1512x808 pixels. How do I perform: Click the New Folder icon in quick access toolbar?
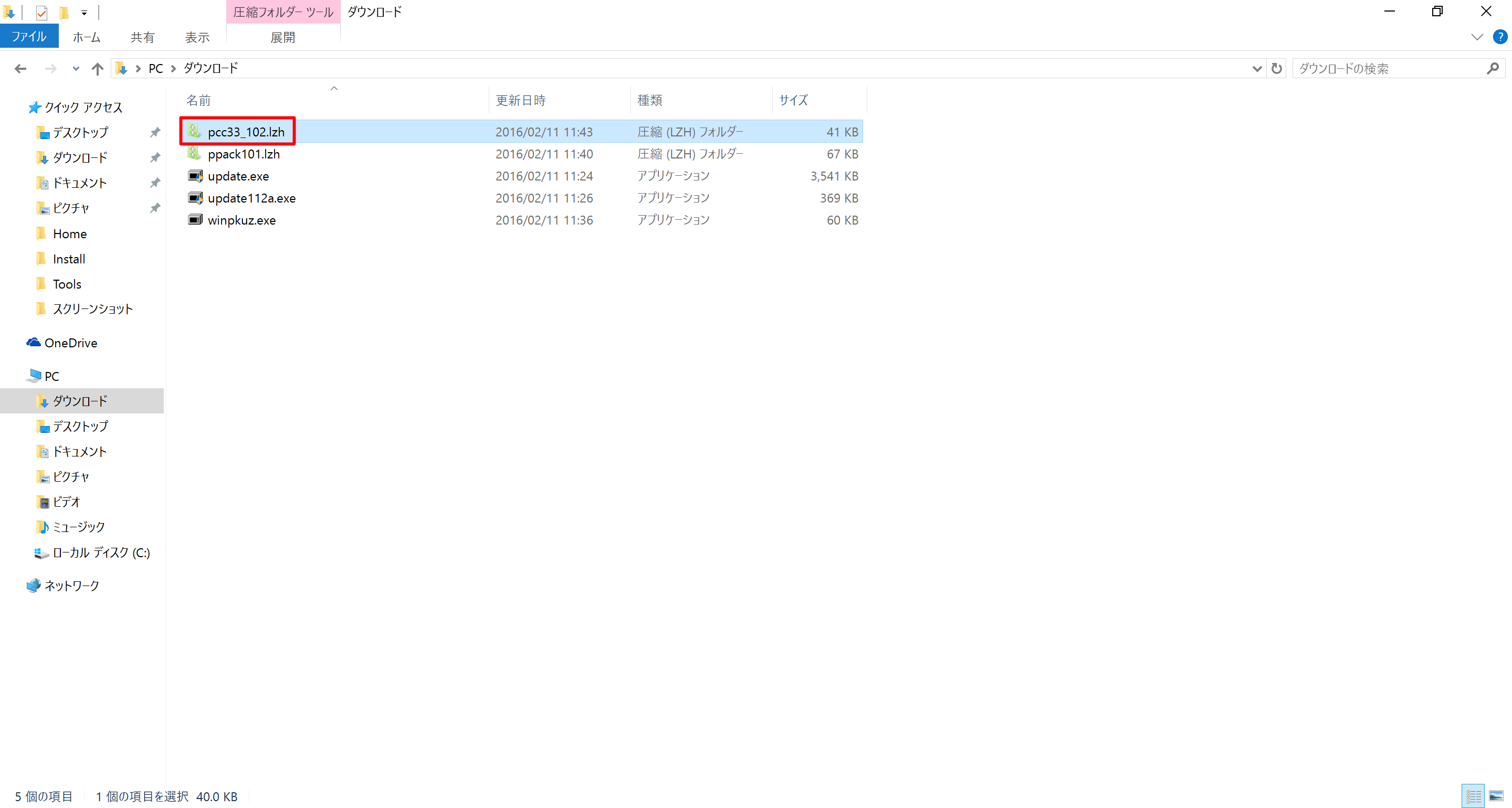pyautogui.click(x=64, y=12)
